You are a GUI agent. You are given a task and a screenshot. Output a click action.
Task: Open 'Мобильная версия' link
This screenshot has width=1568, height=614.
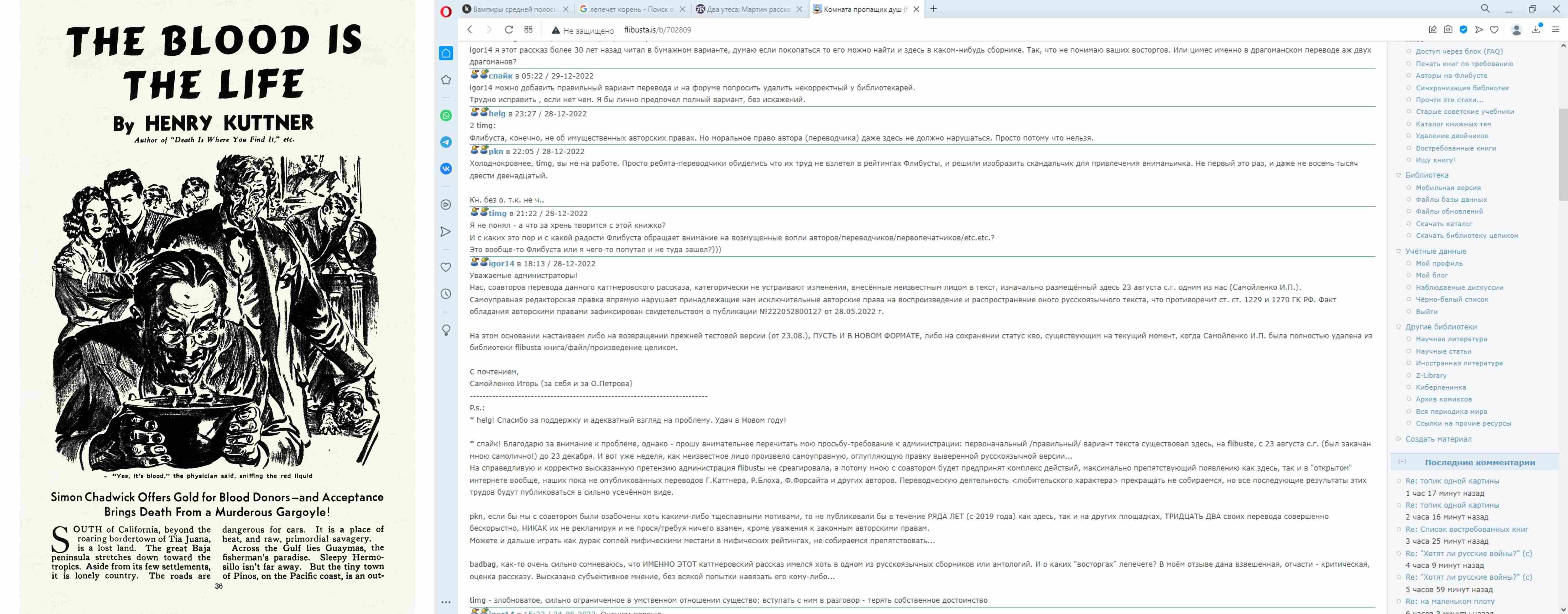[x=1447, y=187]
